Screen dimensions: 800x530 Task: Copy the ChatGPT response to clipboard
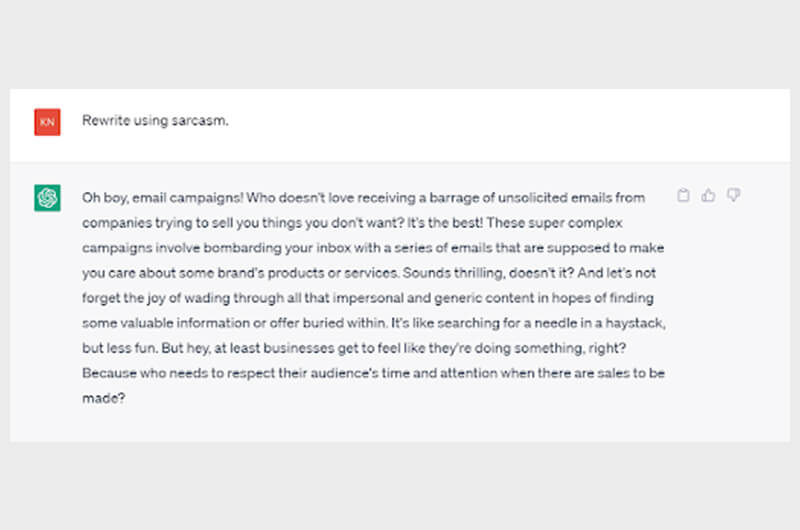pyautogui.click(x=683, y=195)
